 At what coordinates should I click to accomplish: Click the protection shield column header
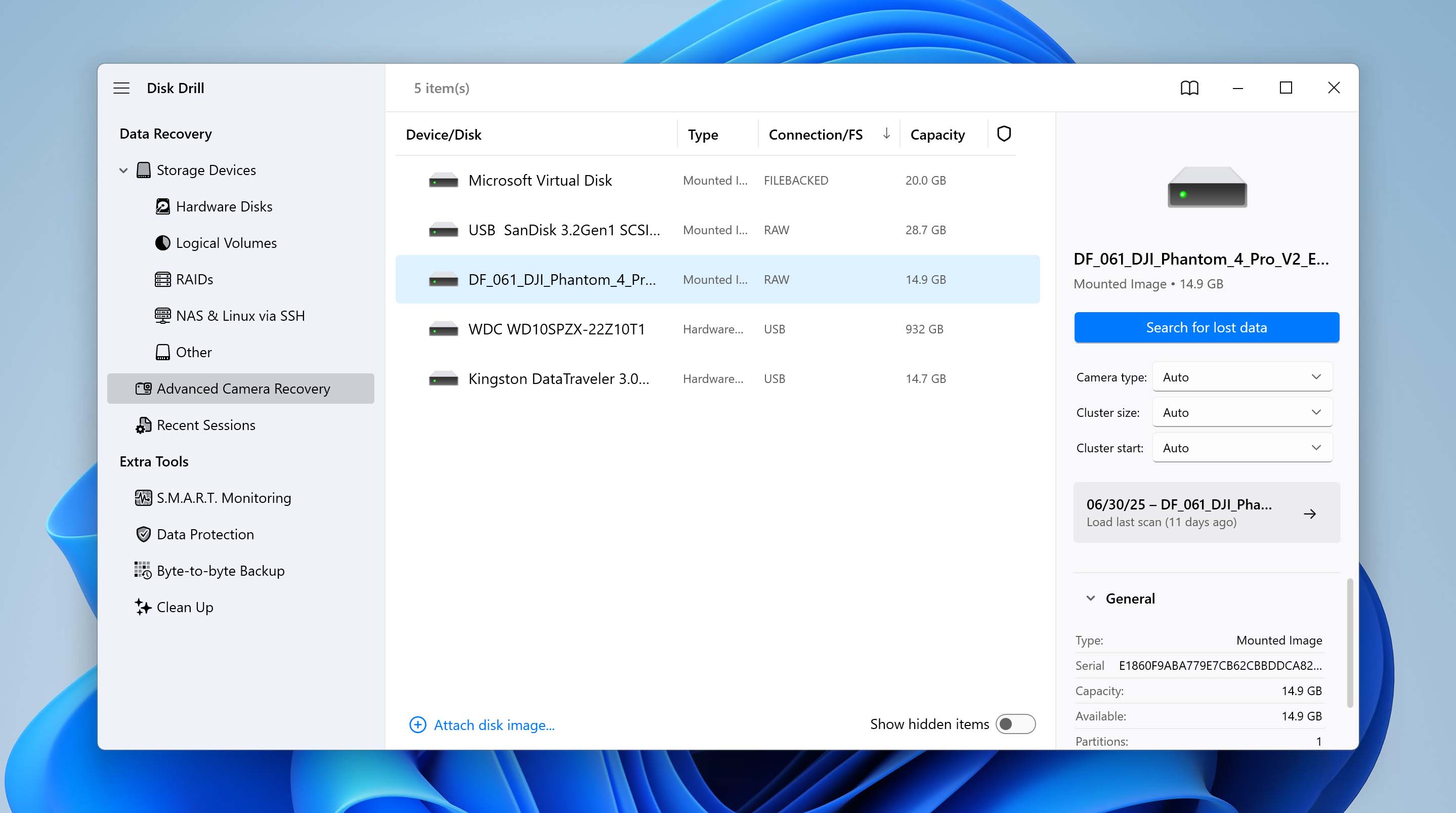click(x=1004, y=134)
